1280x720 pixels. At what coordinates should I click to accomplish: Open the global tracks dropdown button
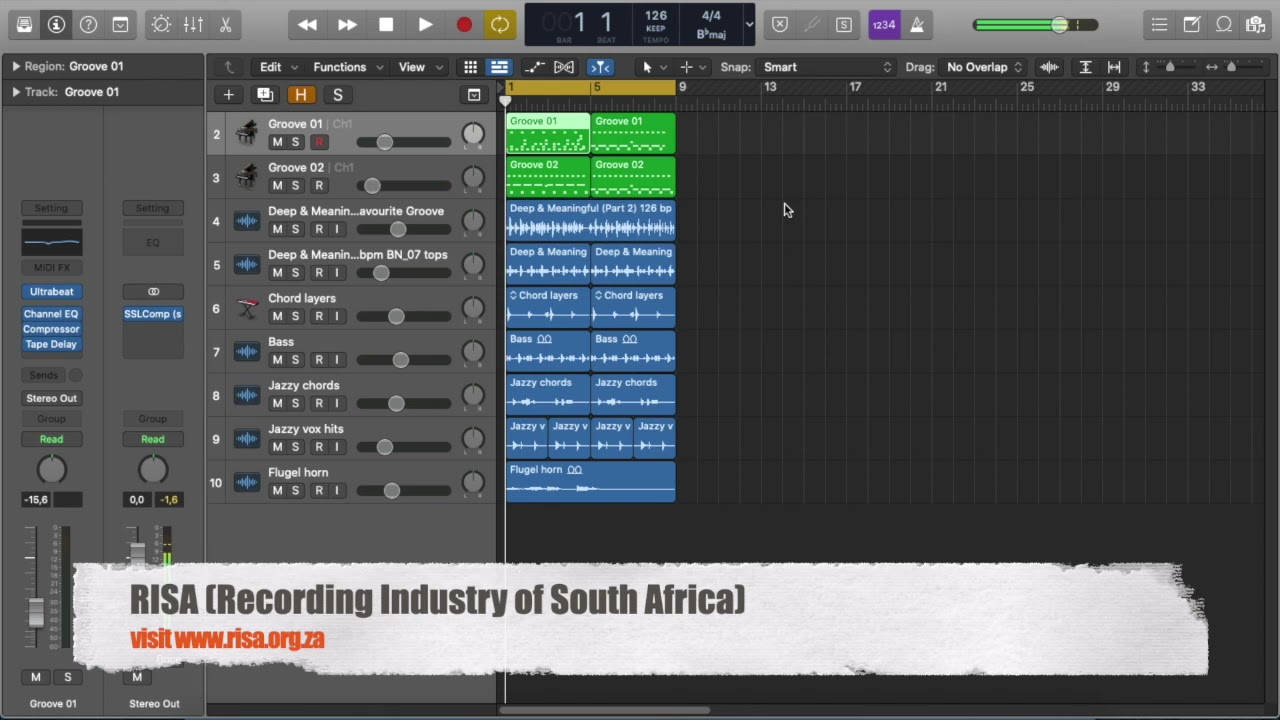[474, 95]
